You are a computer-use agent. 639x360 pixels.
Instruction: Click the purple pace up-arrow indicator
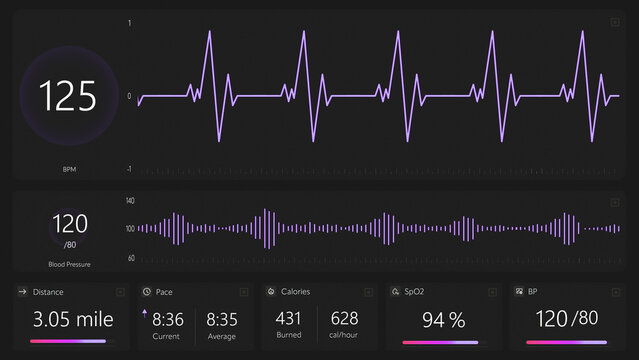pyautogui.click(x=145, y=313)
